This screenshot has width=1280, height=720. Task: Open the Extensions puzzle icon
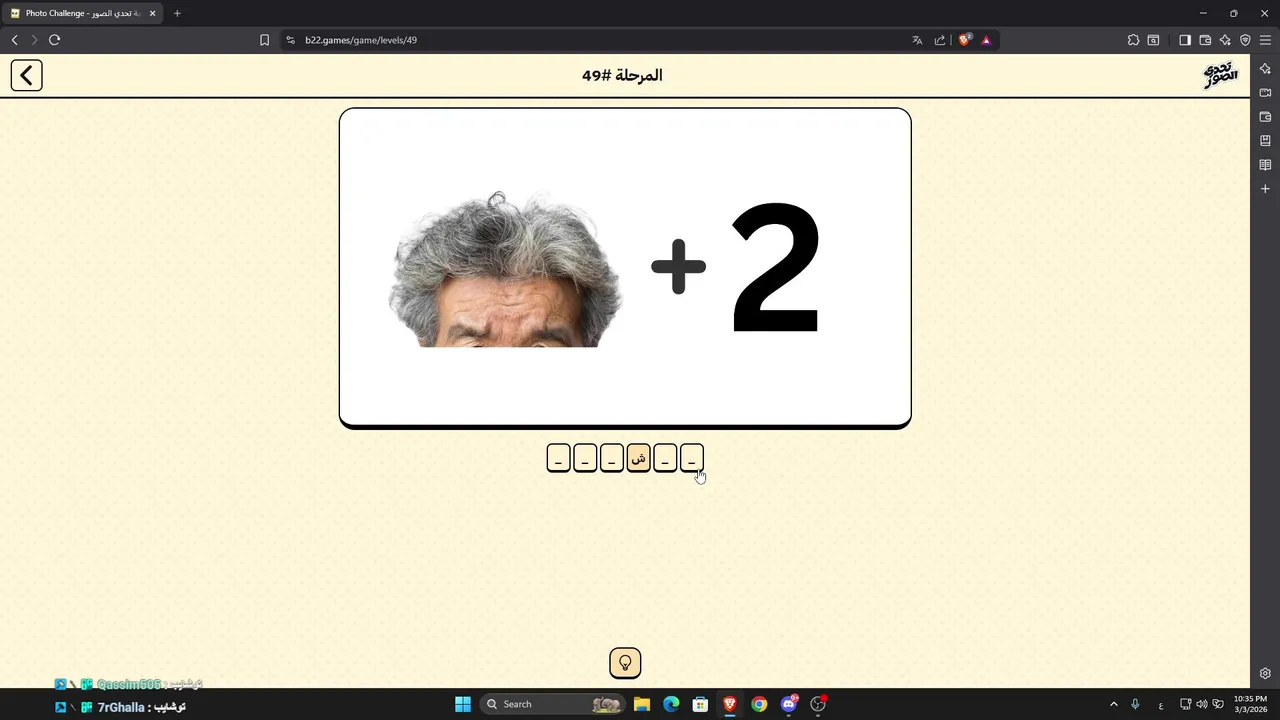point(1133,40)
